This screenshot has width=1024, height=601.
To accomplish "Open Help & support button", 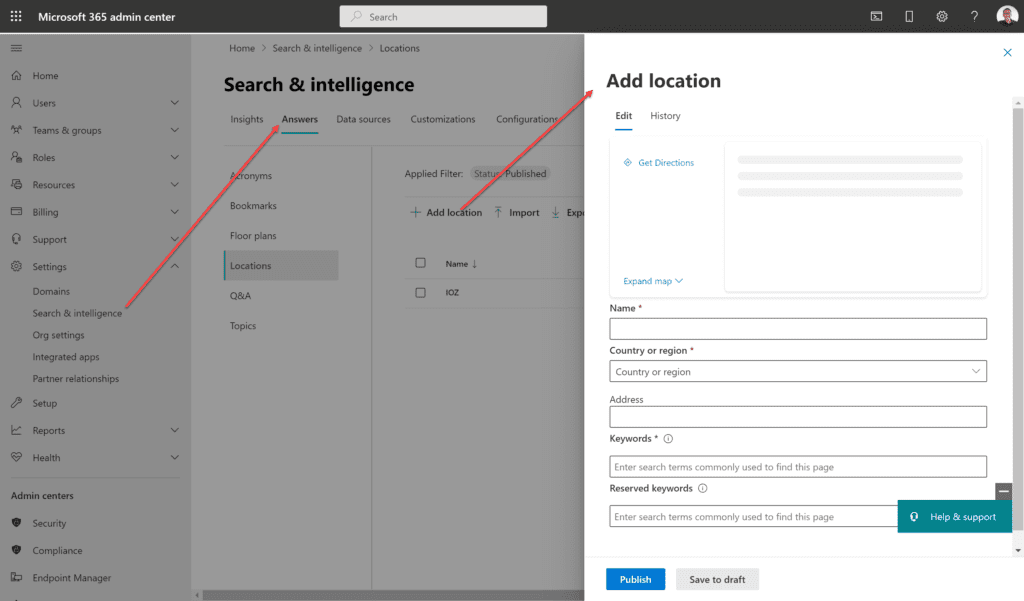I will point(955,517).
